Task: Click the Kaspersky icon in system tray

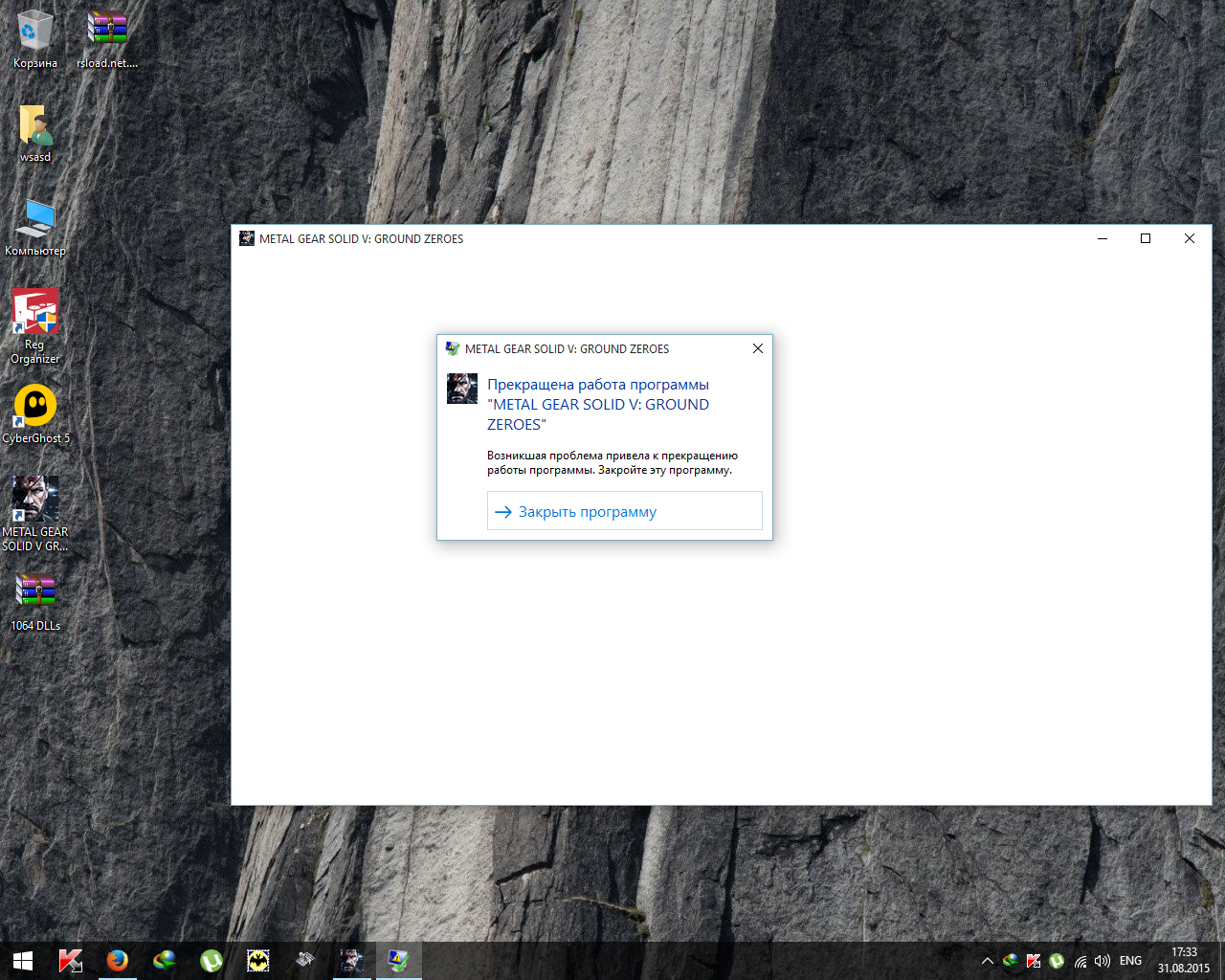Action: pos(1033,961)
